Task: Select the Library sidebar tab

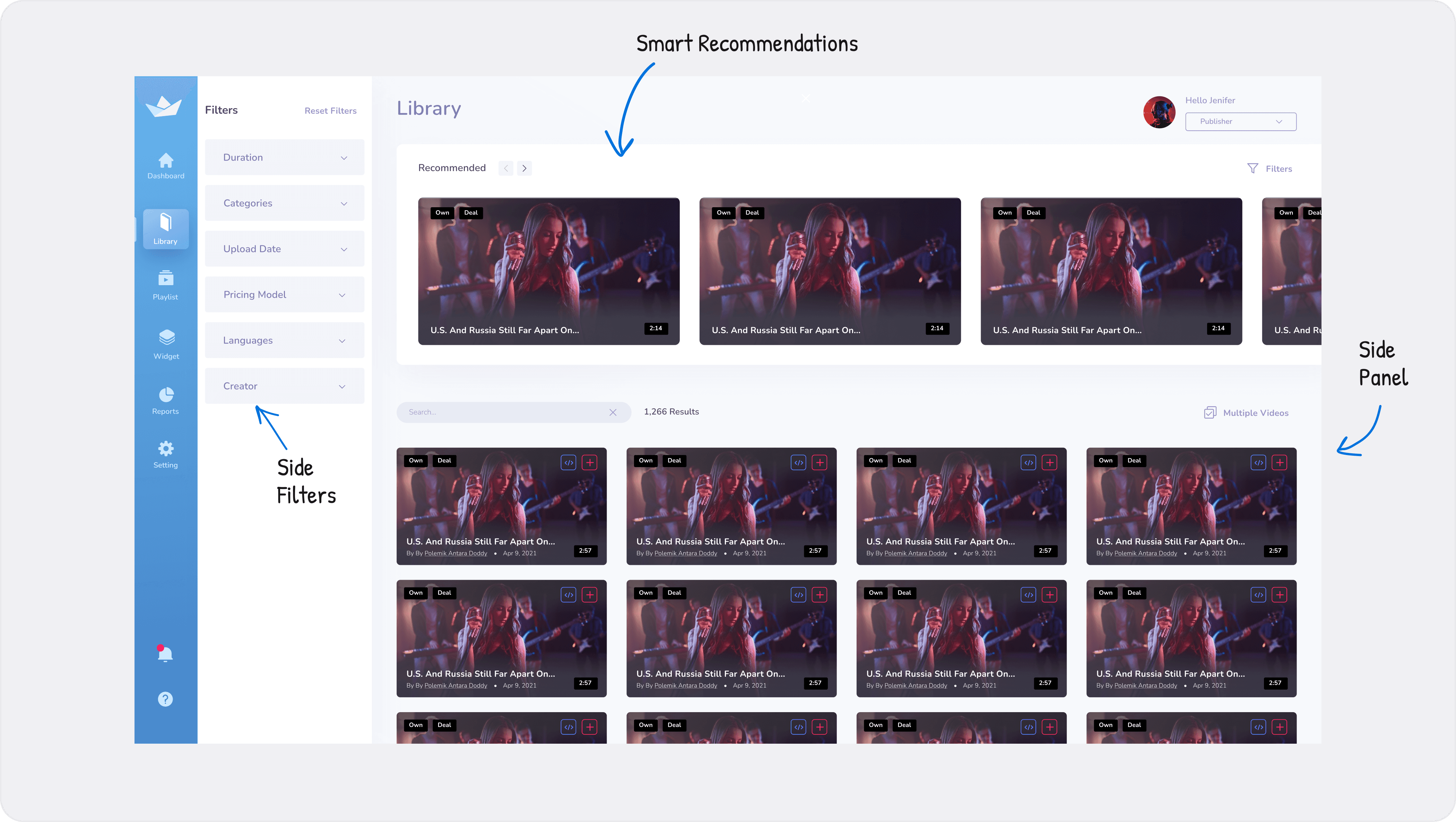Action: coord(166,229)
